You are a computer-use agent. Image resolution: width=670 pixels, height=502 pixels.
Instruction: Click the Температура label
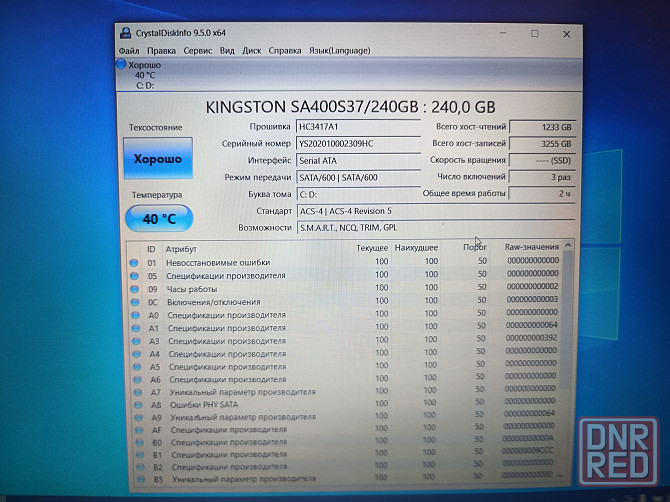(x=157, y=195)
